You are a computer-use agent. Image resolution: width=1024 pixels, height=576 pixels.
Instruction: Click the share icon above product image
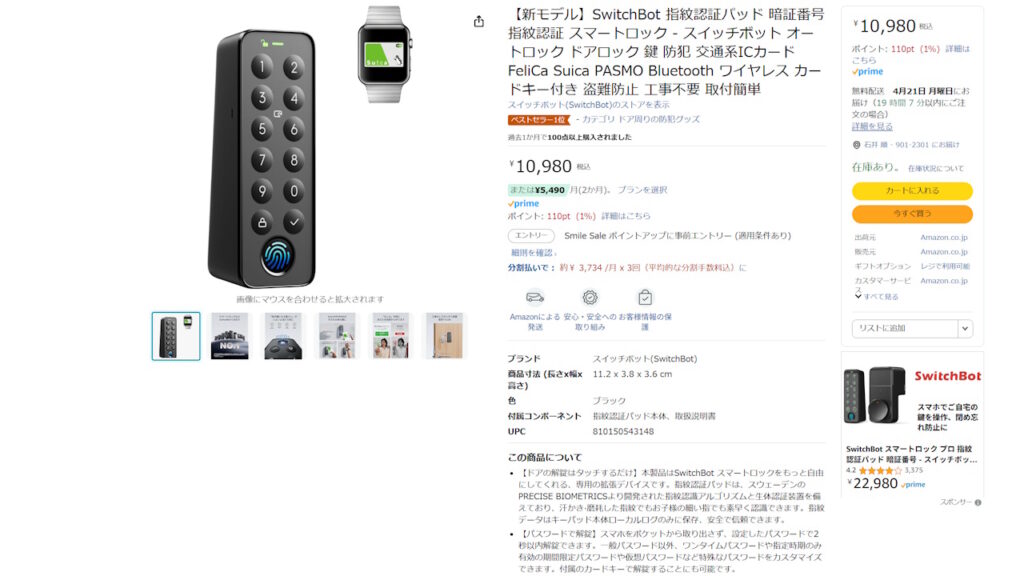pos(479,22)
